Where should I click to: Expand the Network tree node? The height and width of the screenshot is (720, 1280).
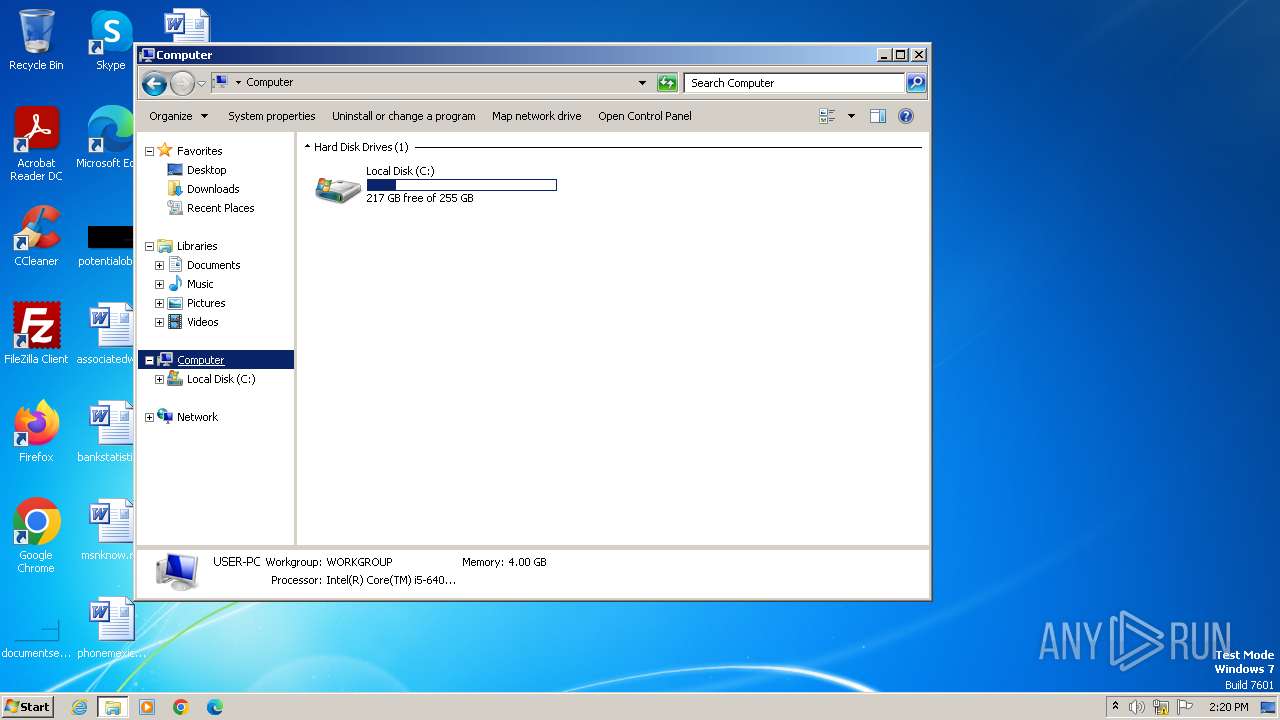click(150, 417)
